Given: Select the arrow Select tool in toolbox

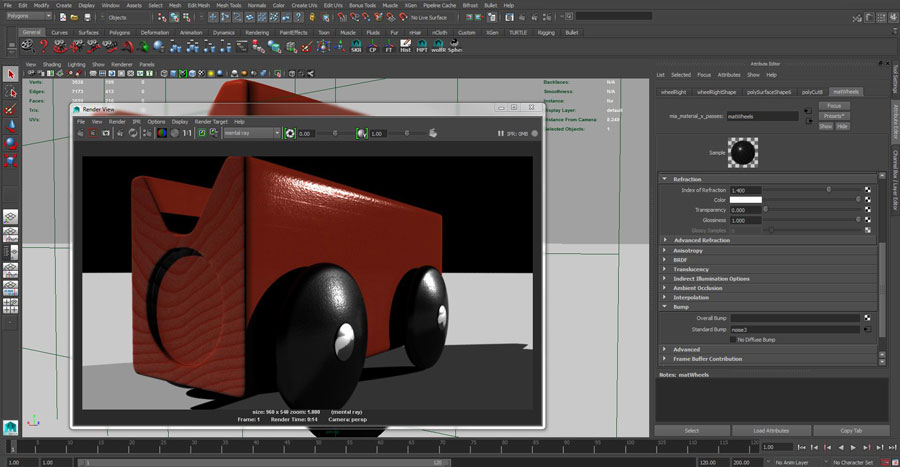Looking at the screenshot, I should [x=10, y=74].
